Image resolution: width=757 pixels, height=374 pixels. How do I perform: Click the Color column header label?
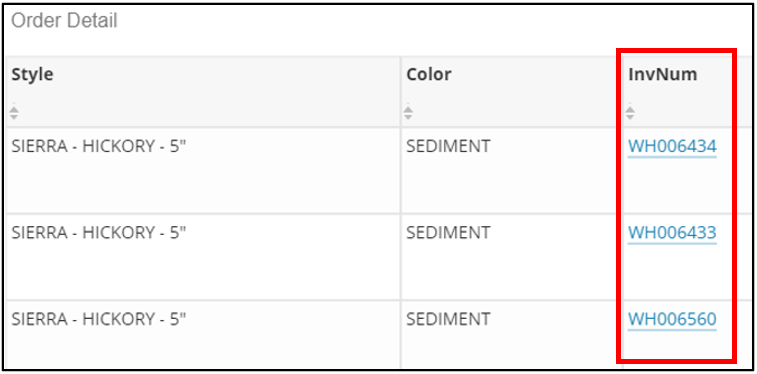[x=429, y=74]
